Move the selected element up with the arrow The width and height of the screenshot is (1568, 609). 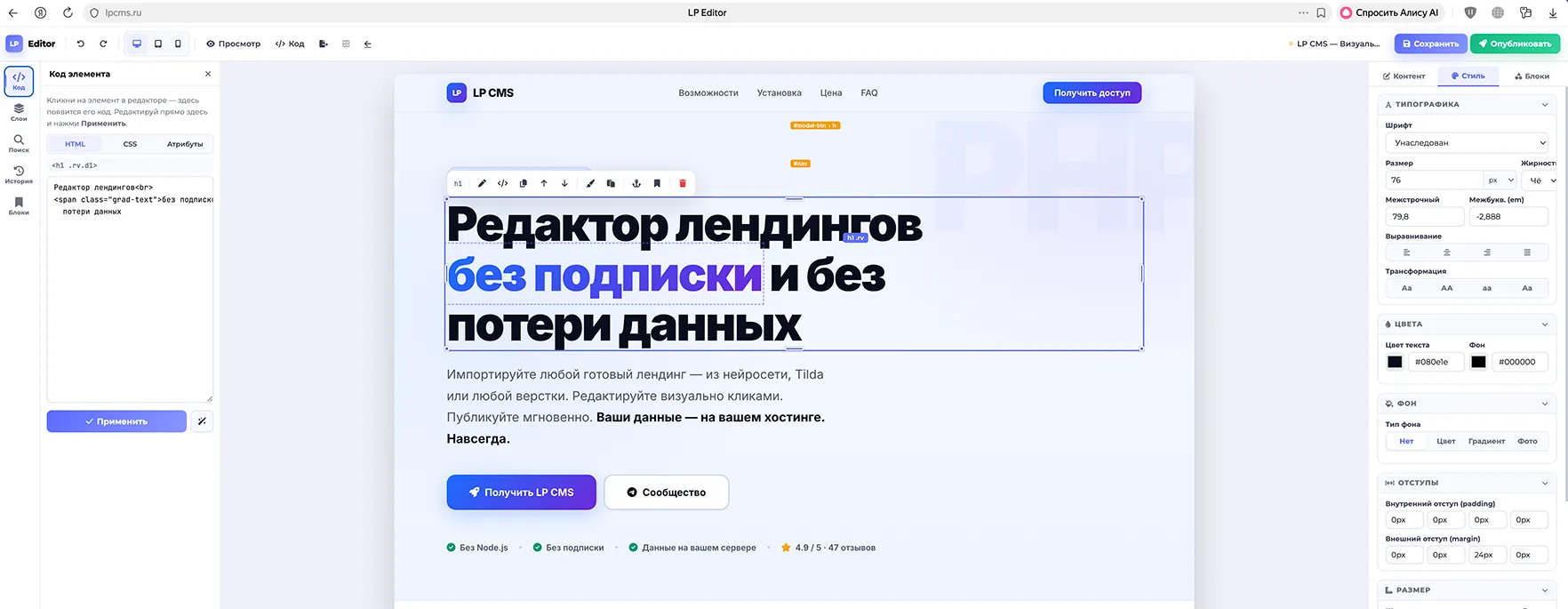(x=544, y=183)
